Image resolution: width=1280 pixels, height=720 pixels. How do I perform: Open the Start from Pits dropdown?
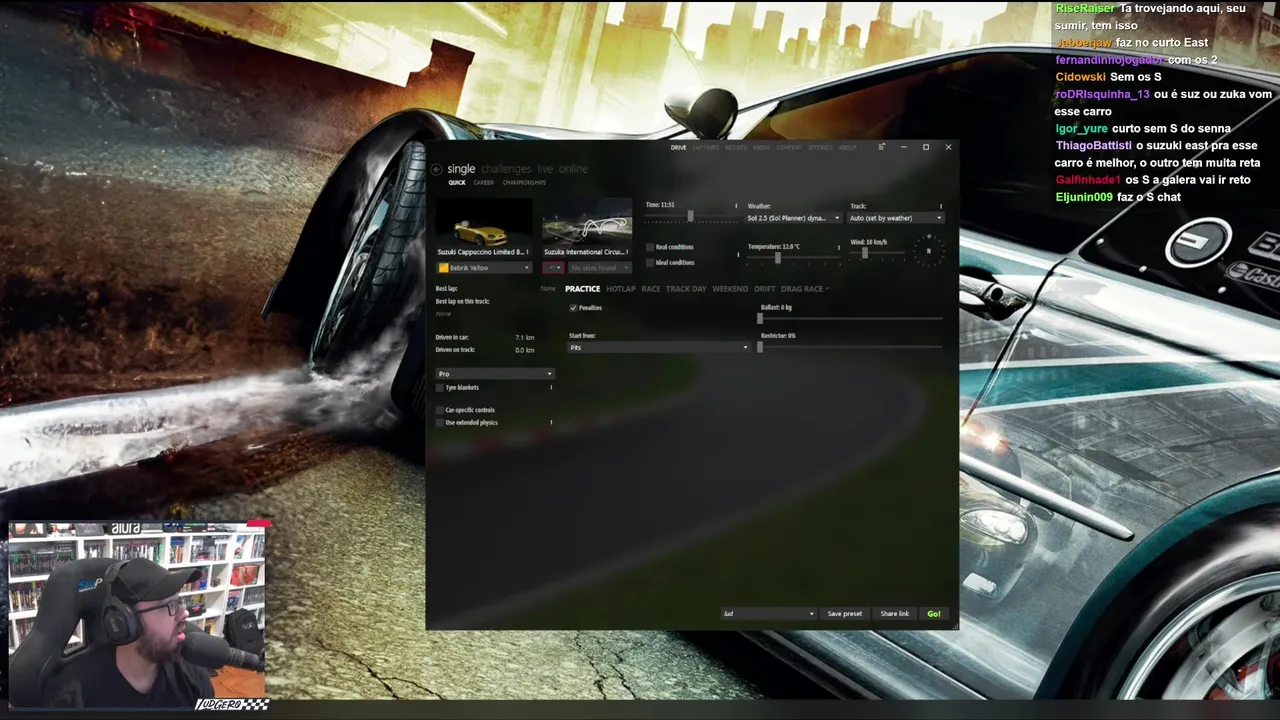(658, 347)
